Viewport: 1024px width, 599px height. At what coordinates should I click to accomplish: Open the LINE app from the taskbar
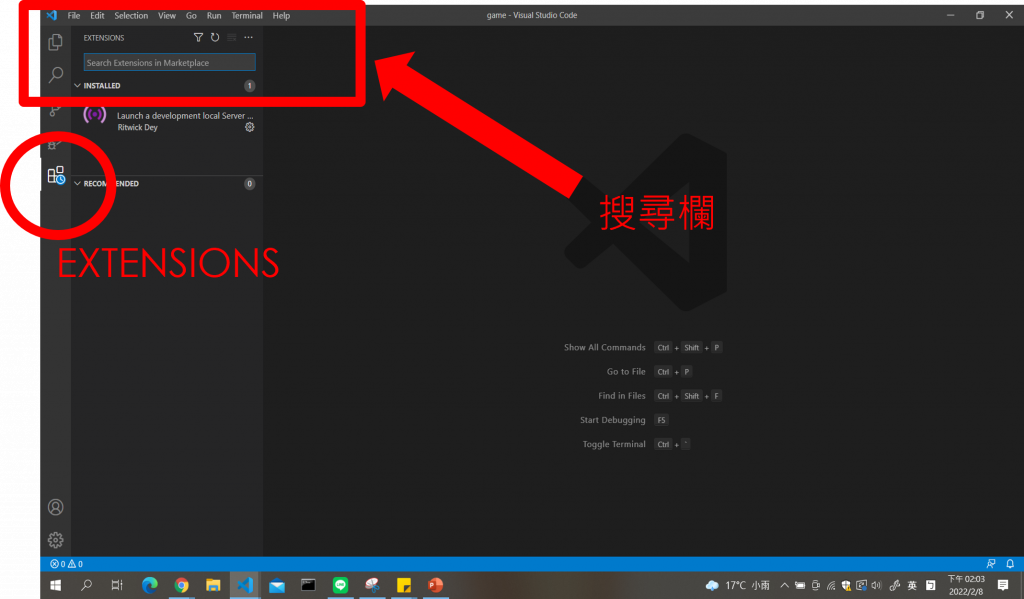[340, 585]
